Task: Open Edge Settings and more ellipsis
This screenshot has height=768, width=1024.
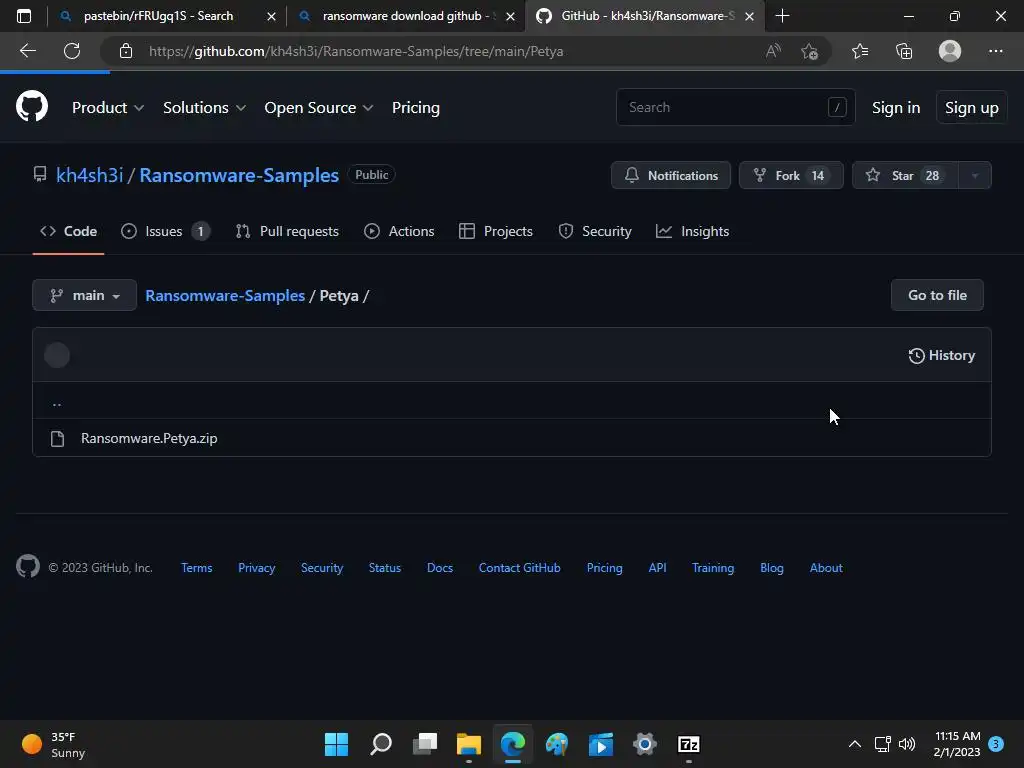Action: pyautogui.click(x=995, y=51)
